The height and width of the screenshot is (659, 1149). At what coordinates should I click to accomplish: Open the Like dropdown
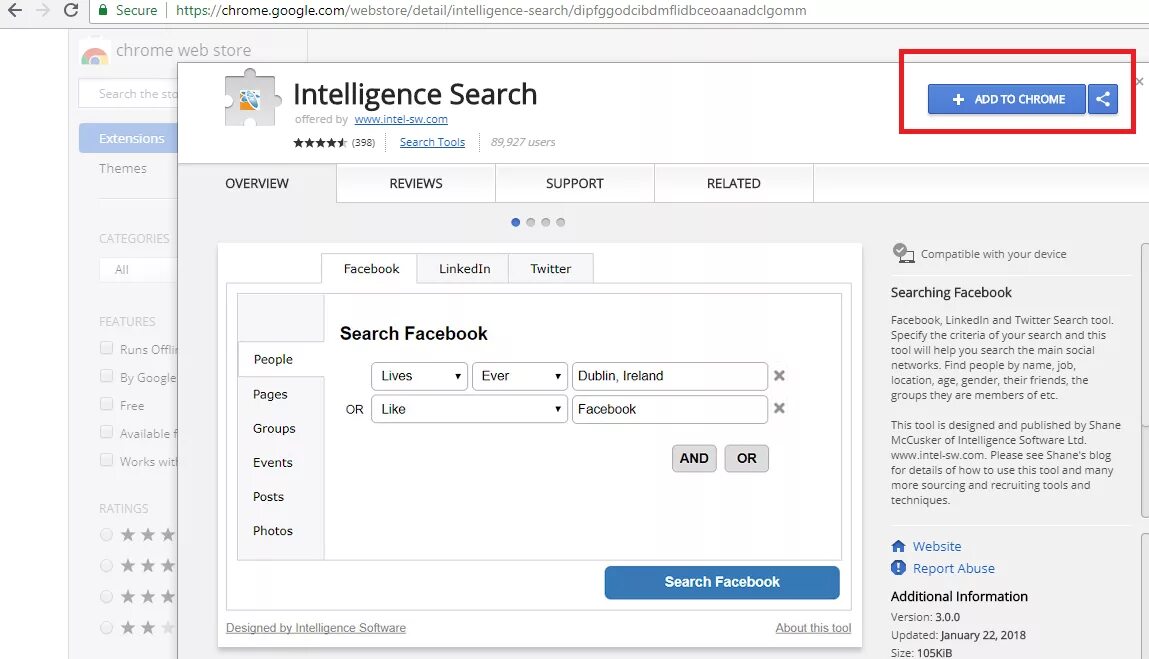pyautogui.click(x=469, y=409)
